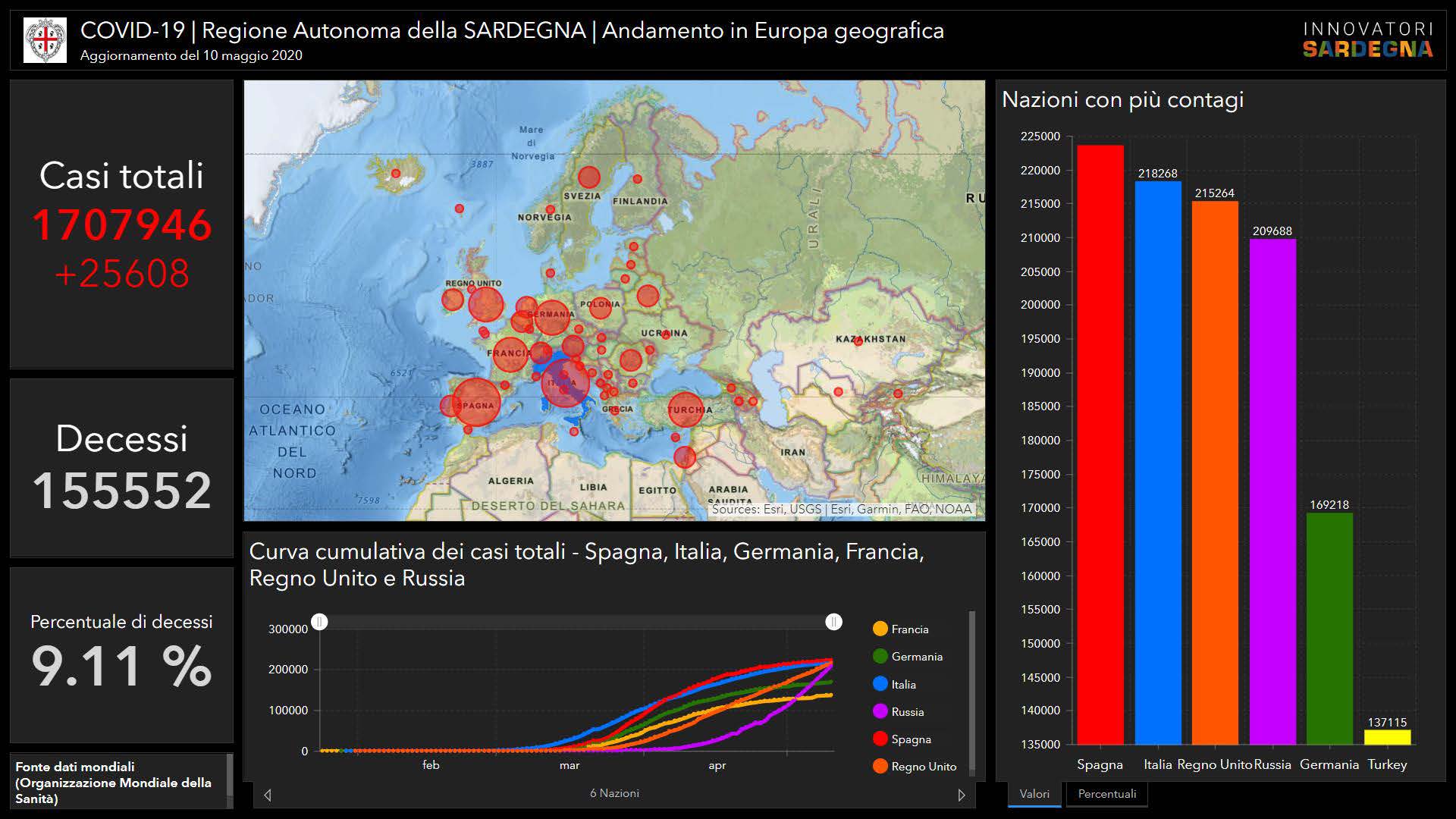Go to next chart with right arrow
Image resolution: width=1456 pixels, height=819 pixels.
(961, 795)
